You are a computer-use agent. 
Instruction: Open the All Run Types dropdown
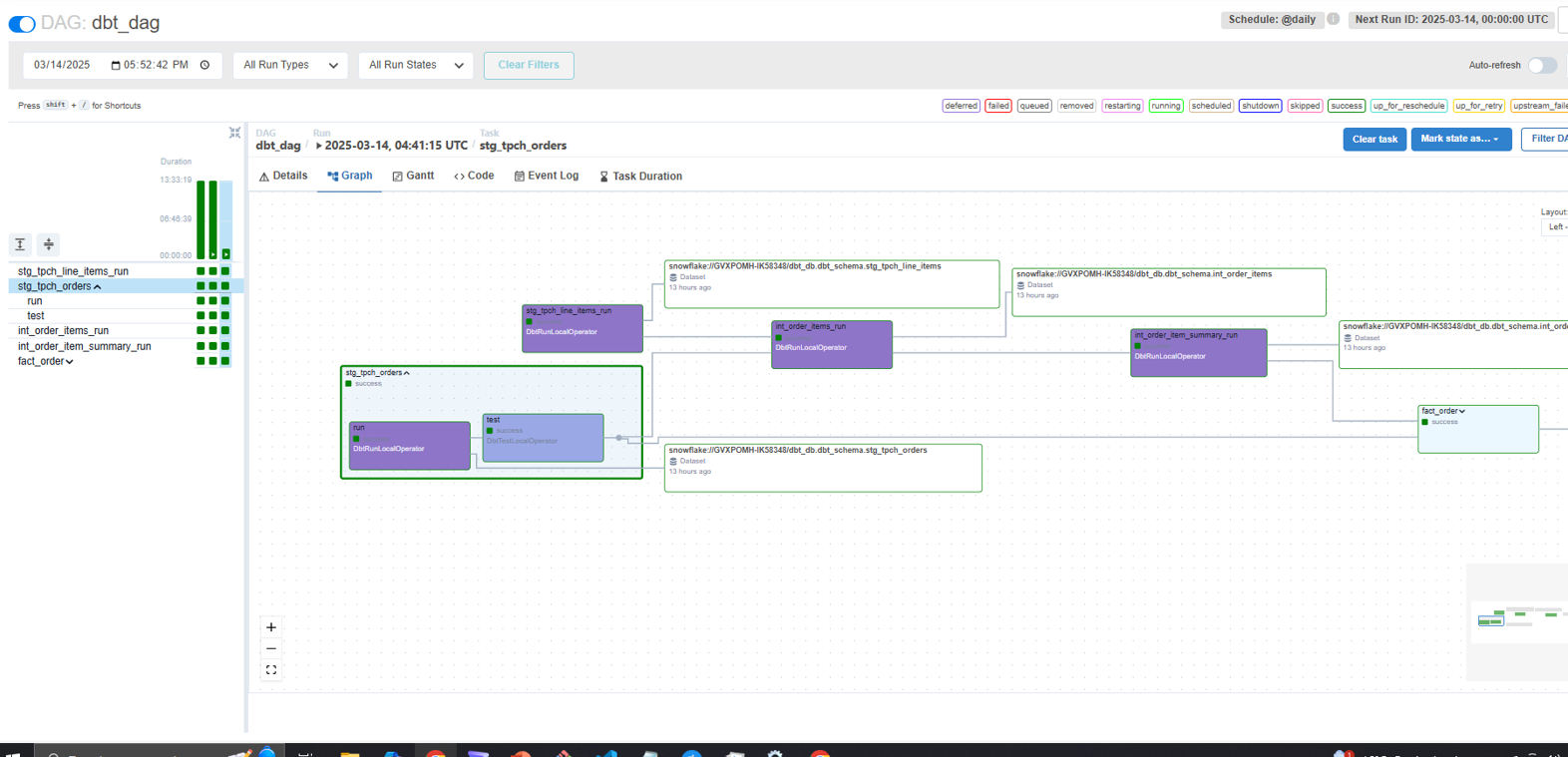tap(290, 65)
